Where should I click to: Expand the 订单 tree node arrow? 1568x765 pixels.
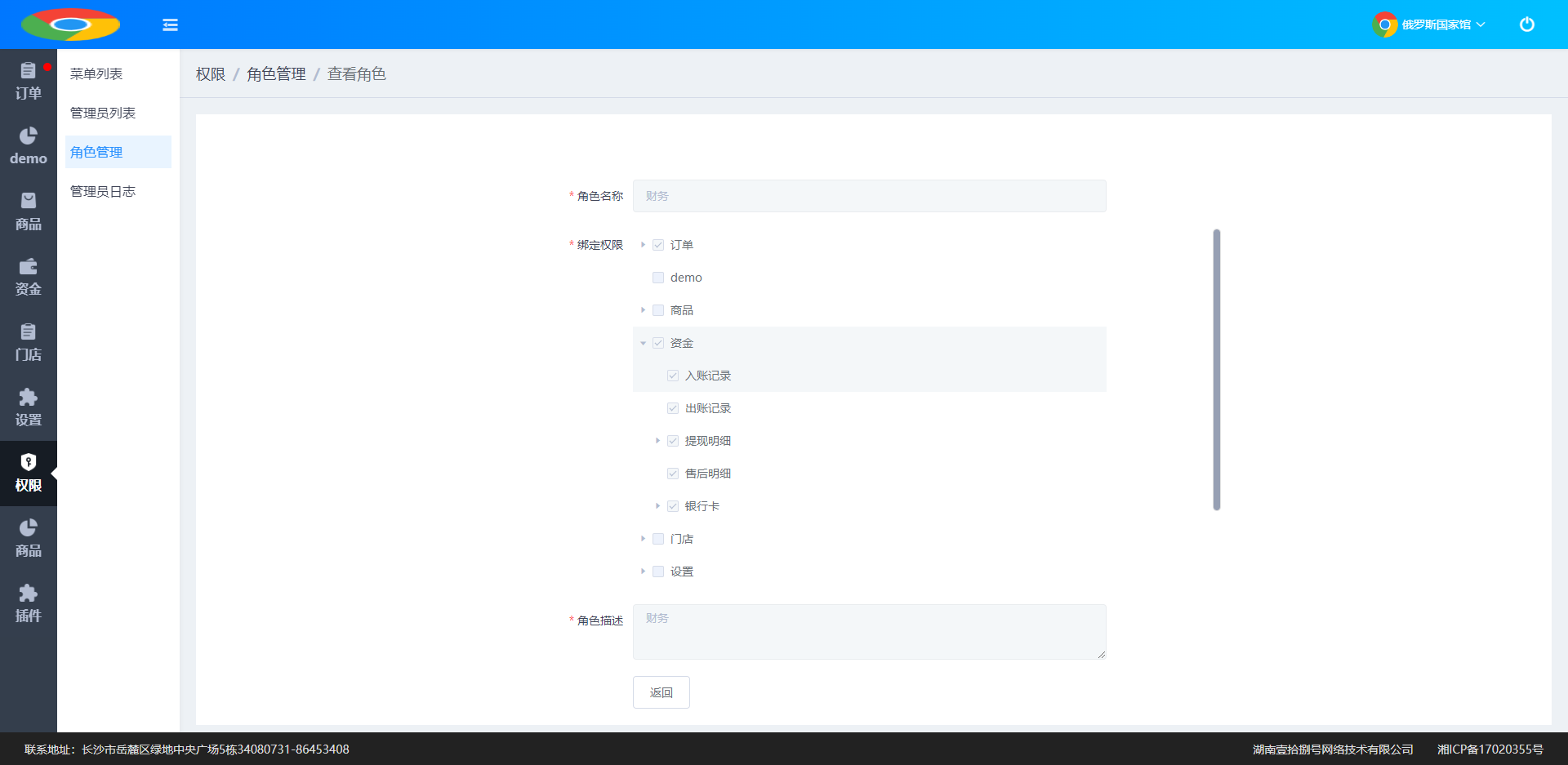tap(643, 245)
